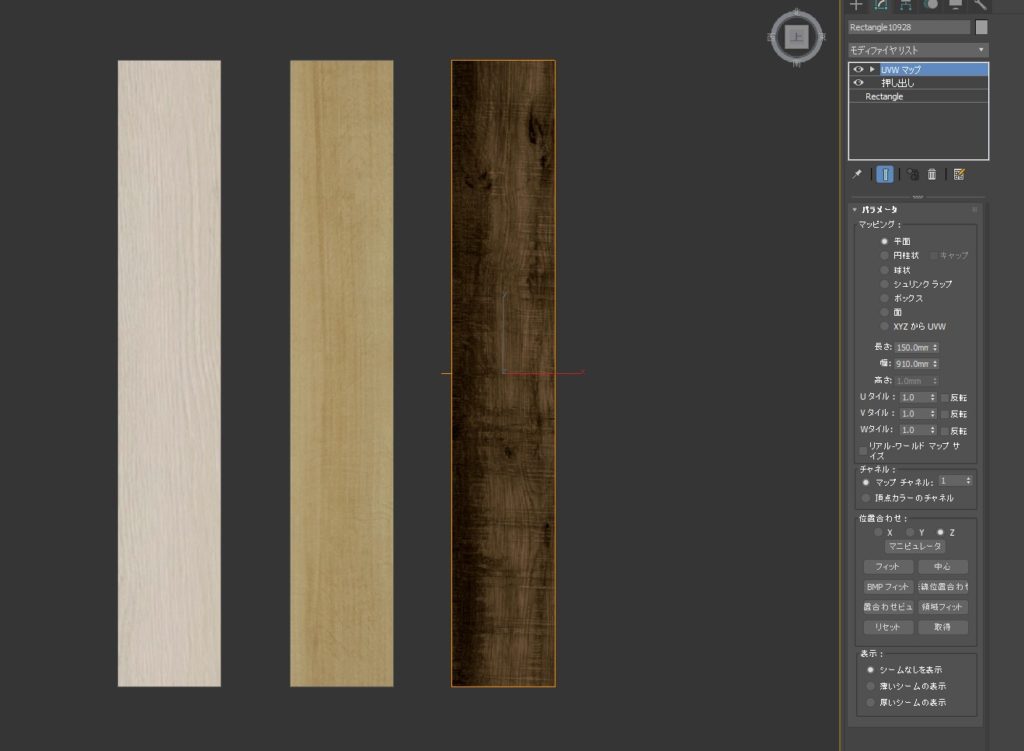Expand the UVW マップ sub-object arrow
This screenshot has width=1024, height=751.
coord(872,70)
